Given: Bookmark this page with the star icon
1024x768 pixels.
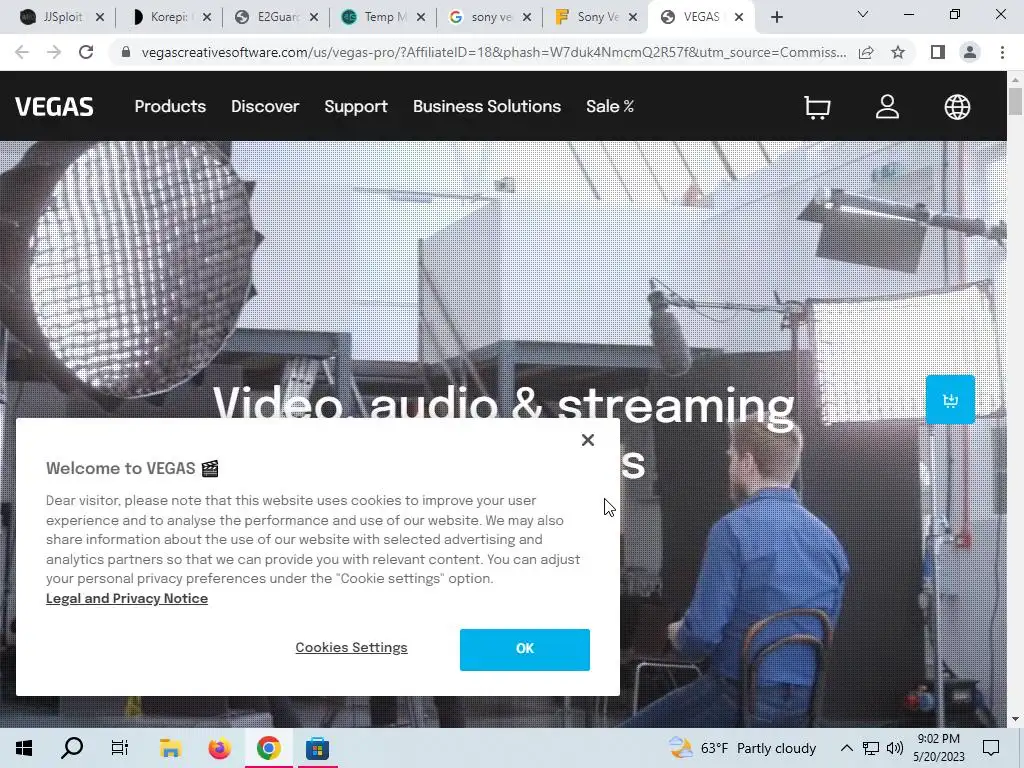Looking at the screenshot, I should [x=898, y=52].
